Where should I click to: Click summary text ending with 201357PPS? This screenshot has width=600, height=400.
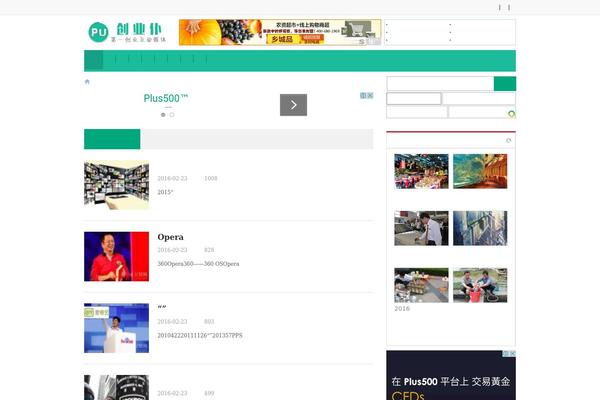(200, 335)
